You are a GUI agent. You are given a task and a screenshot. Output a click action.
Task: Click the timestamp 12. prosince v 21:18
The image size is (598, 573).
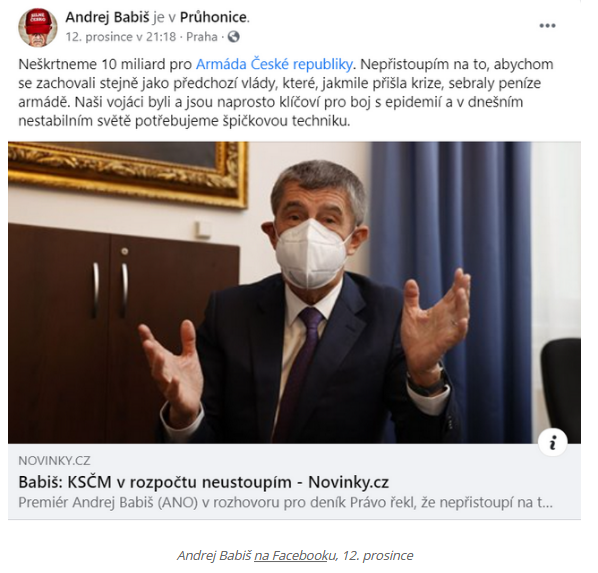click(121, 37)
